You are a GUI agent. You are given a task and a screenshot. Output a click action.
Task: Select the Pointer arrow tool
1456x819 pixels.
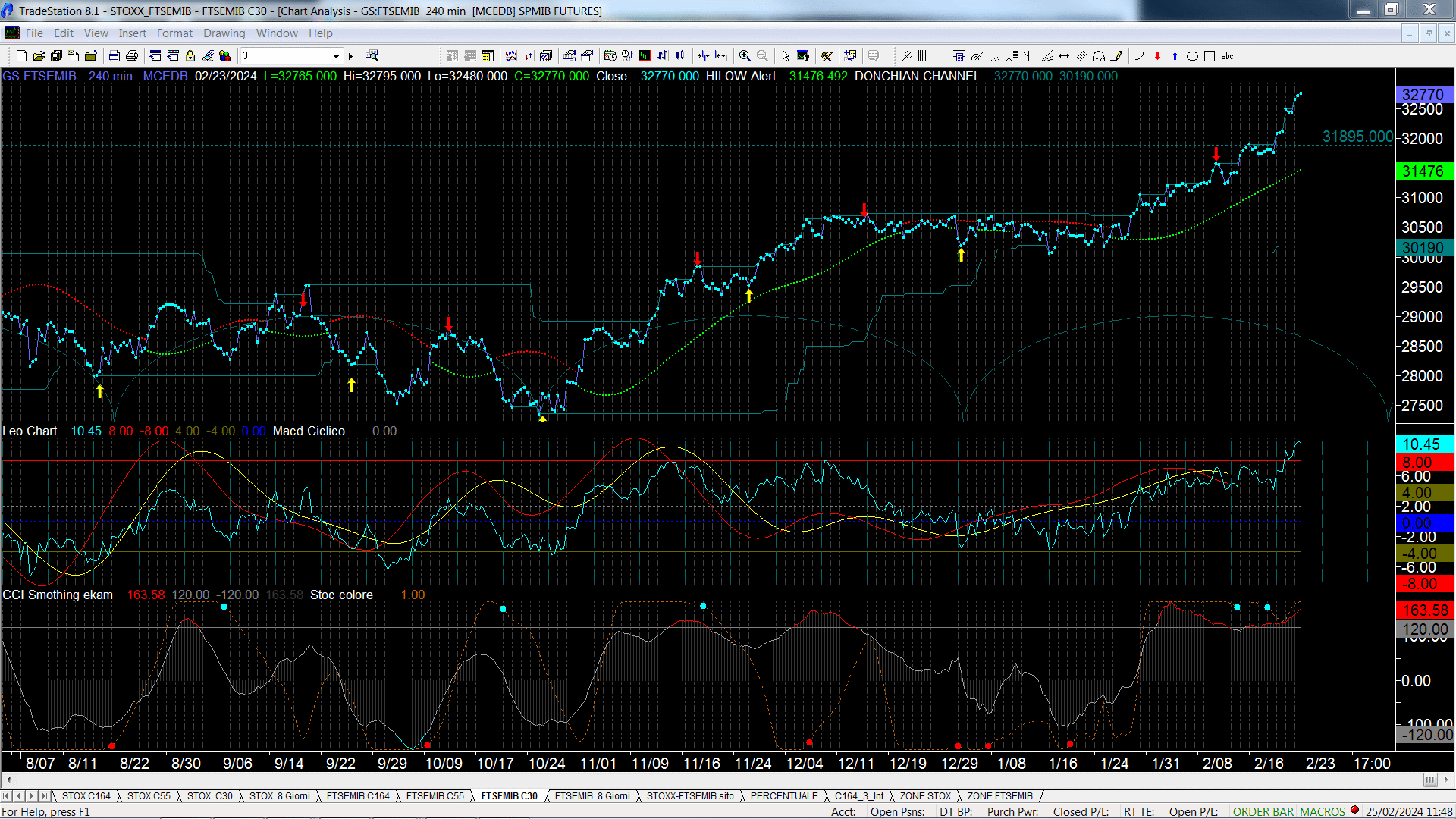(786, 55)
